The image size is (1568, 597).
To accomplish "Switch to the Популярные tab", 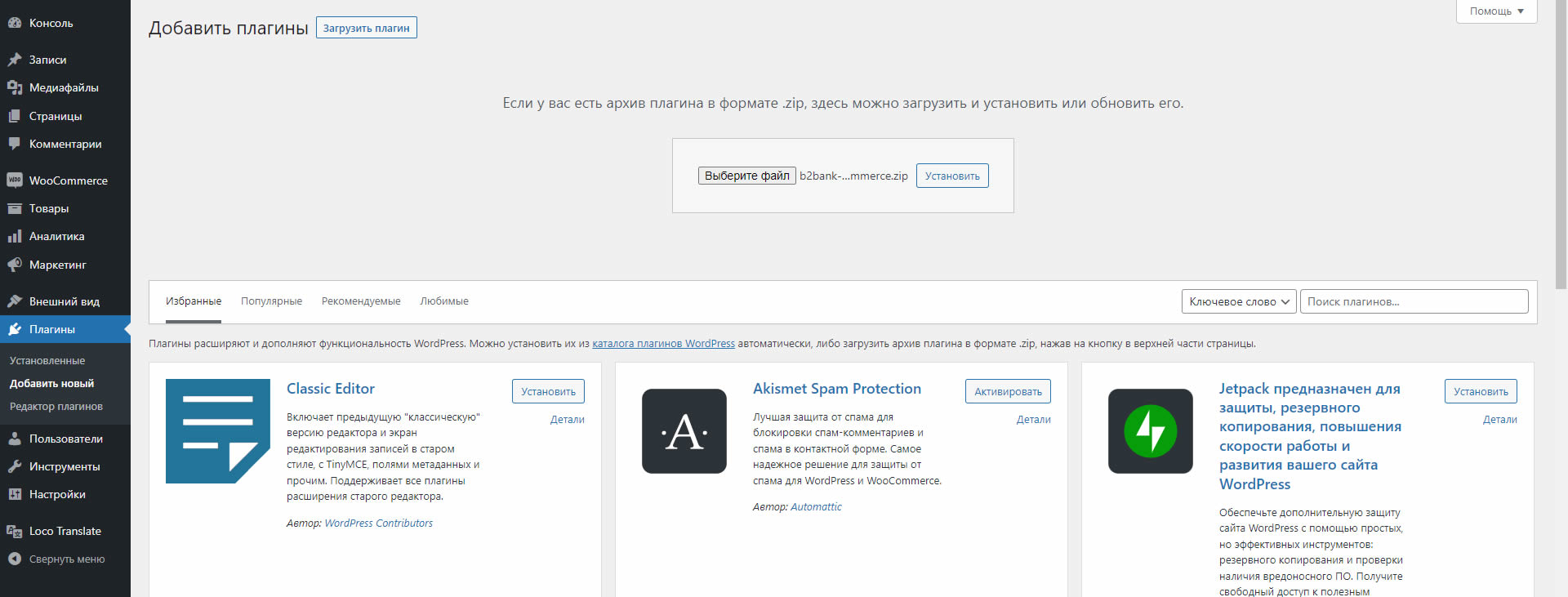I will pyautogui.click(x=271, y=301).
